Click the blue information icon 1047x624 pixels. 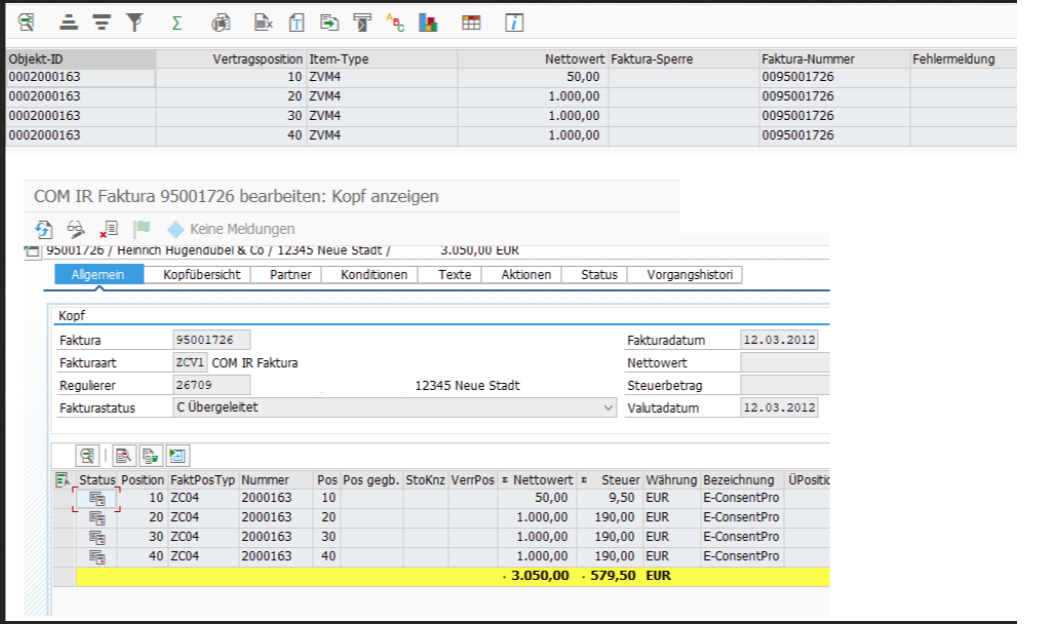click(514, 22)
